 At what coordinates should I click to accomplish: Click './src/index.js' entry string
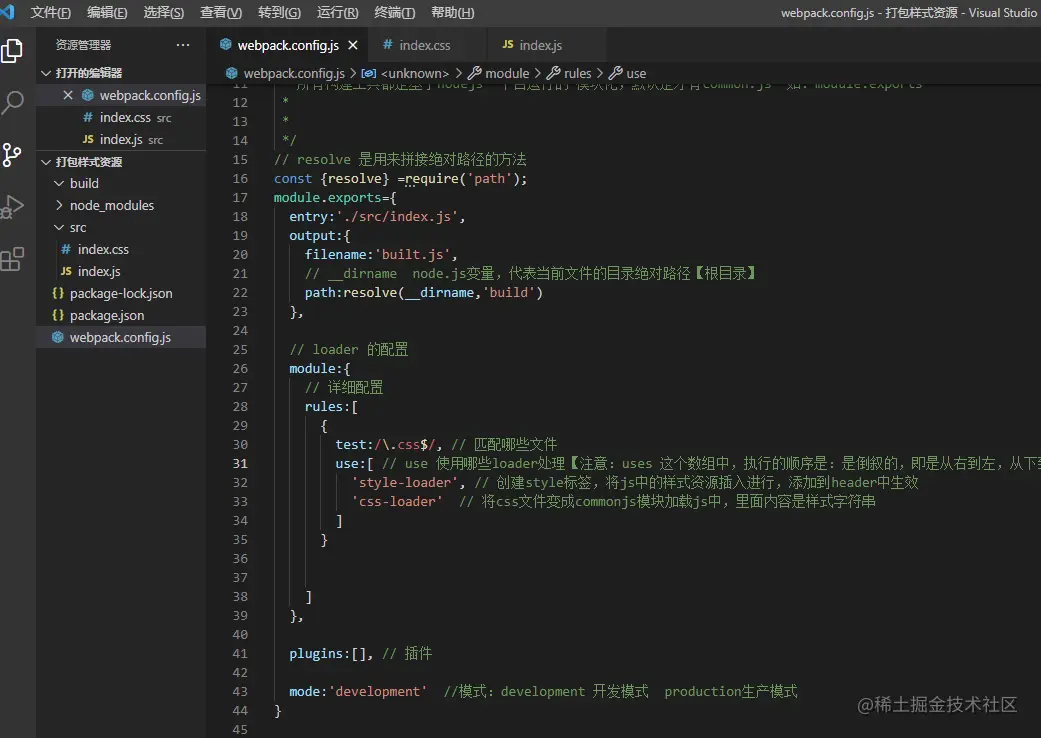click(x=397, y=216)
